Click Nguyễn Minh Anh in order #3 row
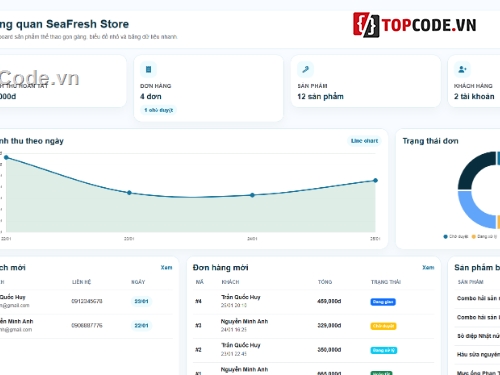The width and height of the screenshot is (500, 375). (x=244, y=321)
